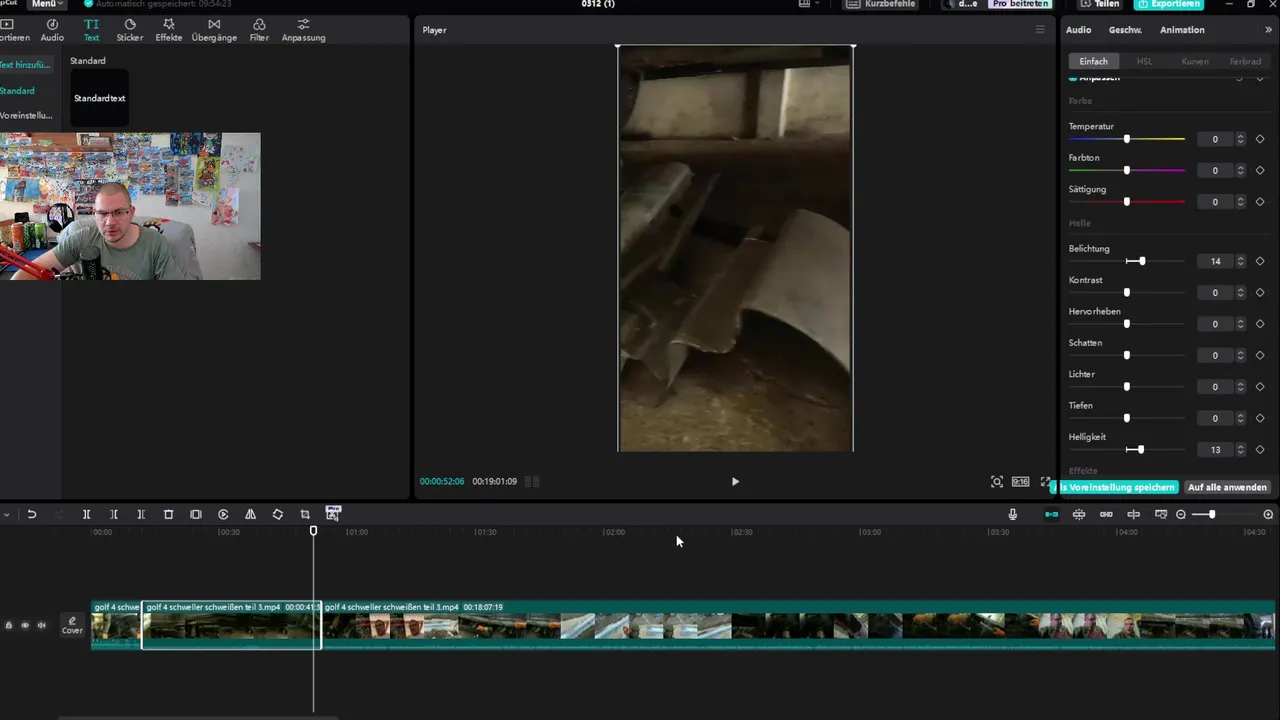Image resolution: width=1280 pixels, height=720 pixels.
Task: Click Als Voreinstellung speichern button
Action: [1116, 487]
